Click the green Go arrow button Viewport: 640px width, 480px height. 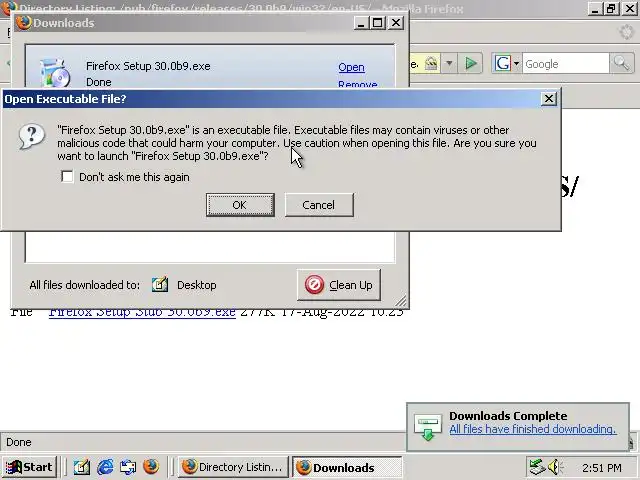tap(471, 63)
